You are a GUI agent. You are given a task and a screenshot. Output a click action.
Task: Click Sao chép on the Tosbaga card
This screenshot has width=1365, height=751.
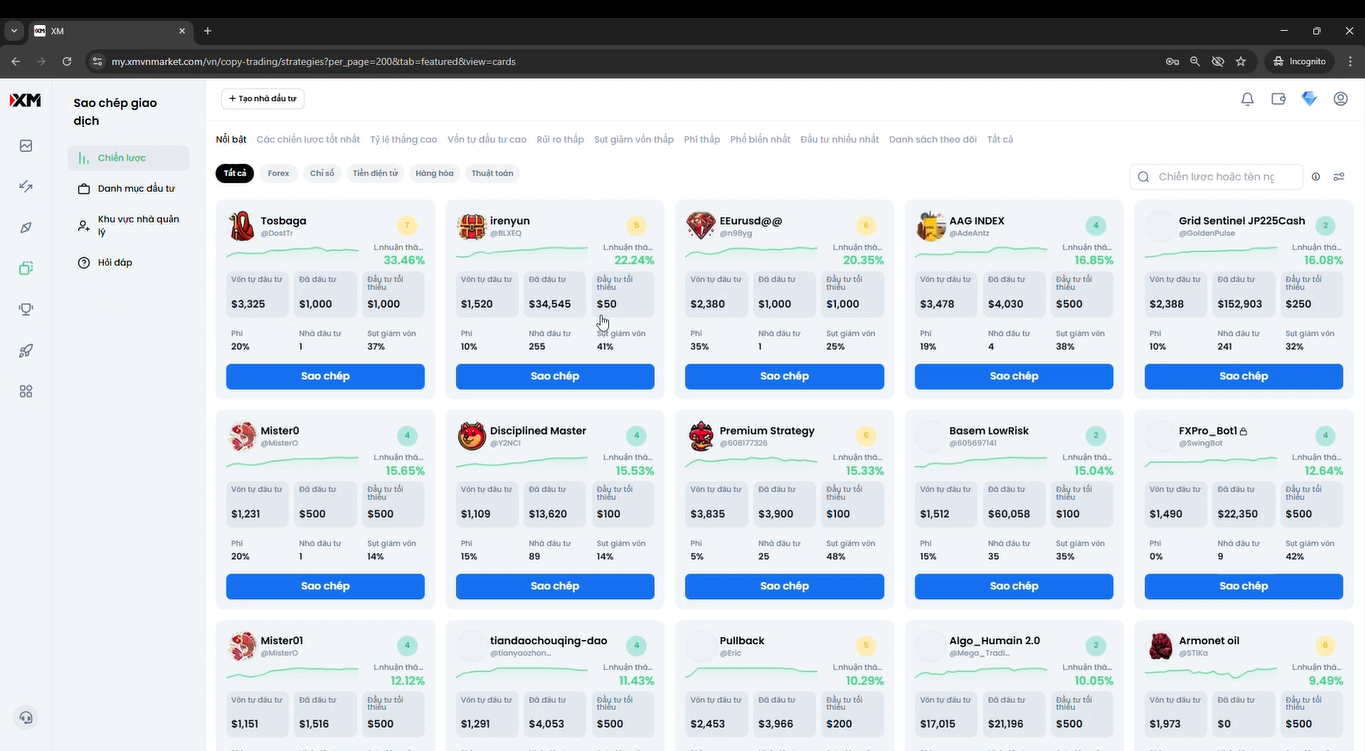click(x=325, y=376)
